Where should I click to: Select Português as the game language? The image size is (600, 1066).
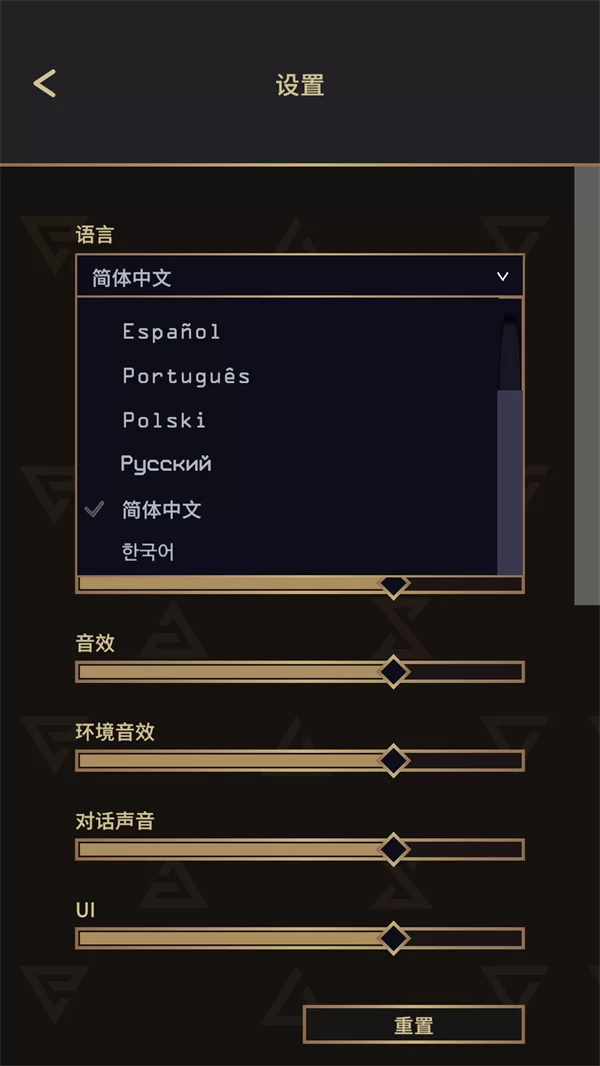(x=187, y=376)
